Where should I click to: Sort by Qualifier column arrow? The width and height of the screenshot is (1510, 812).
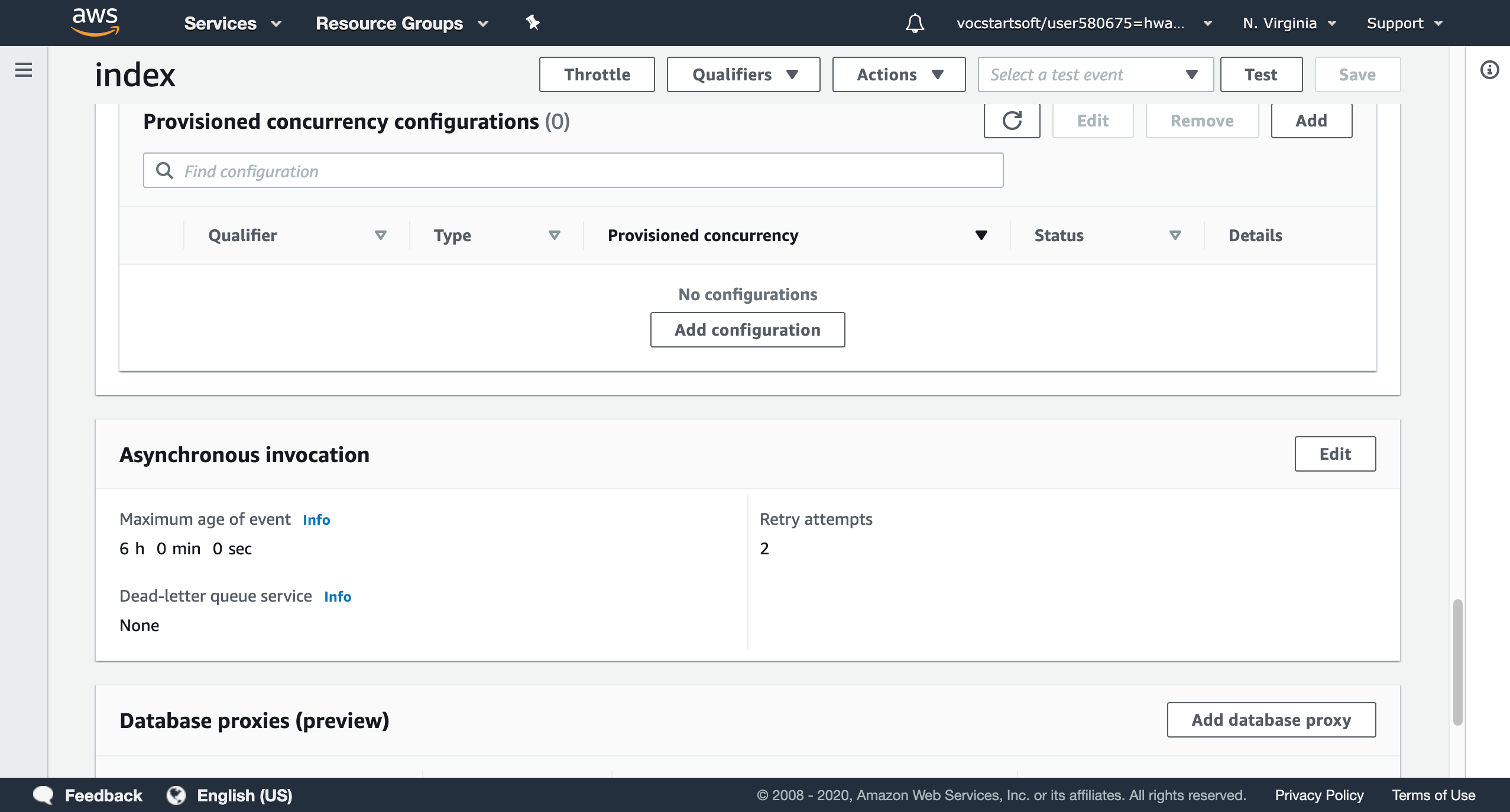click(x=381, y=235)
